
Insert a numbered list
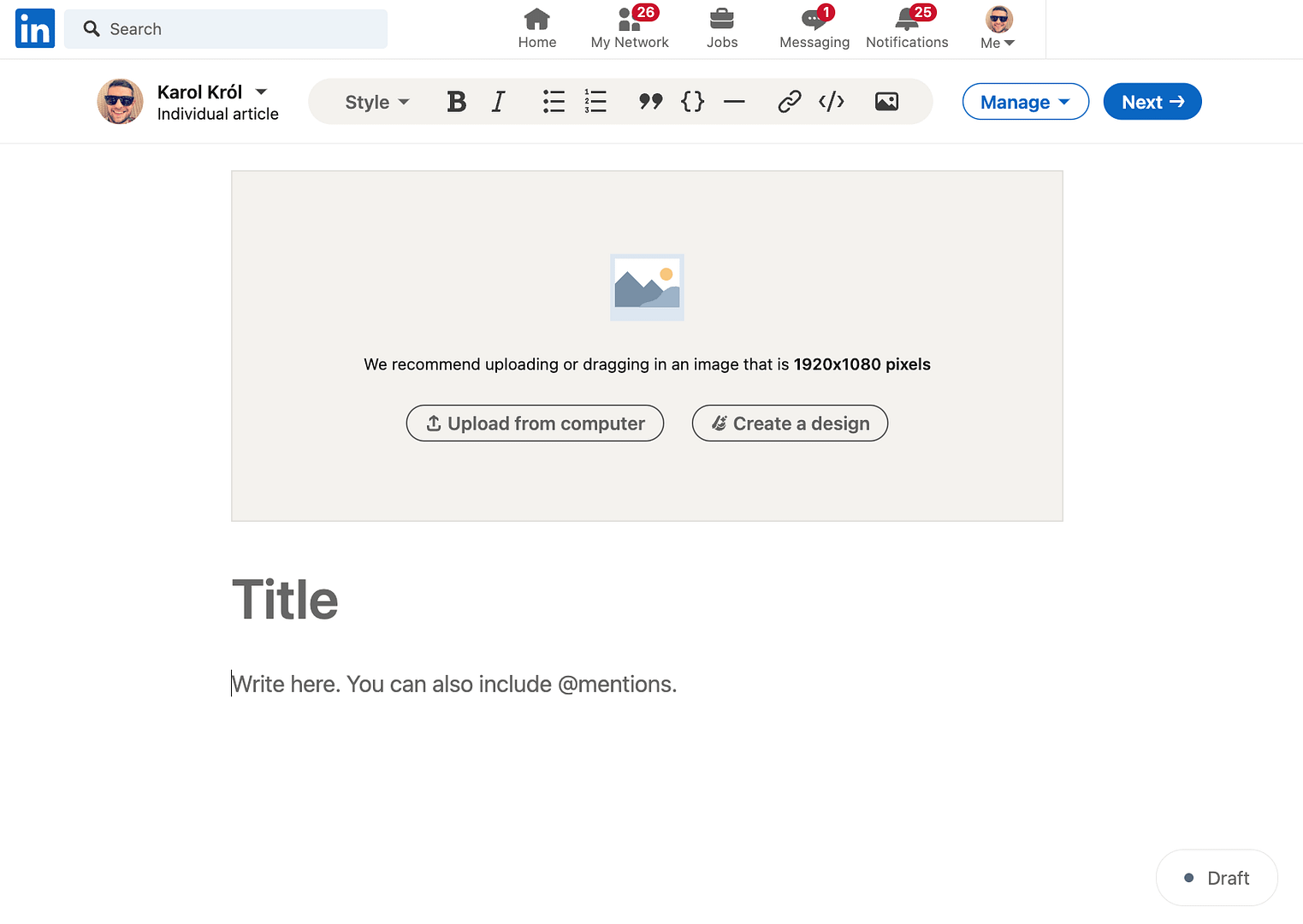point(595,101)
